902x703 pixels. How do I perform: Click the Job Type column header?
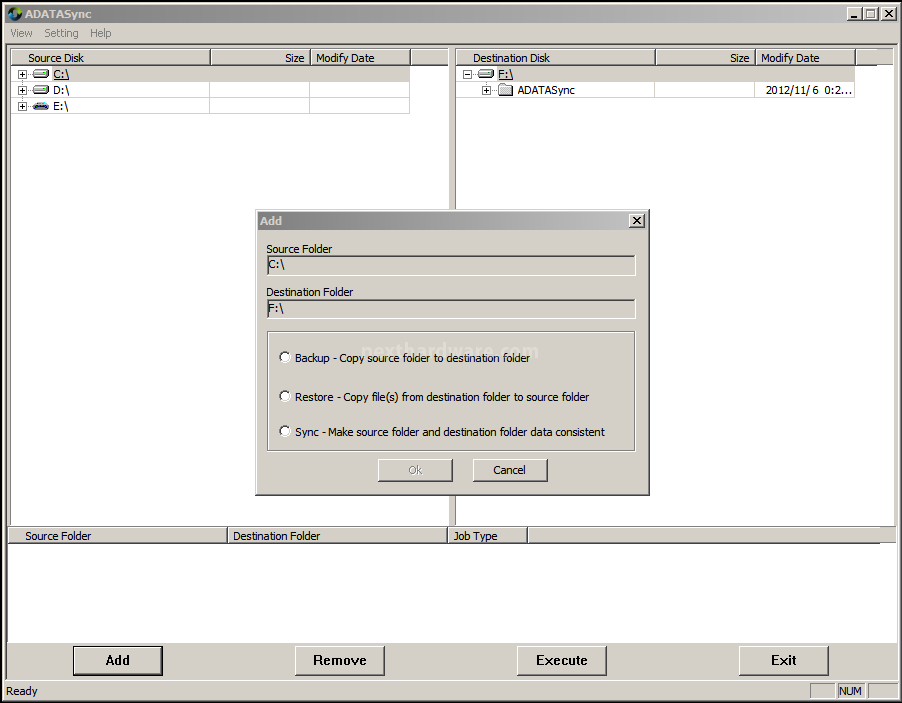pos(488,536)
